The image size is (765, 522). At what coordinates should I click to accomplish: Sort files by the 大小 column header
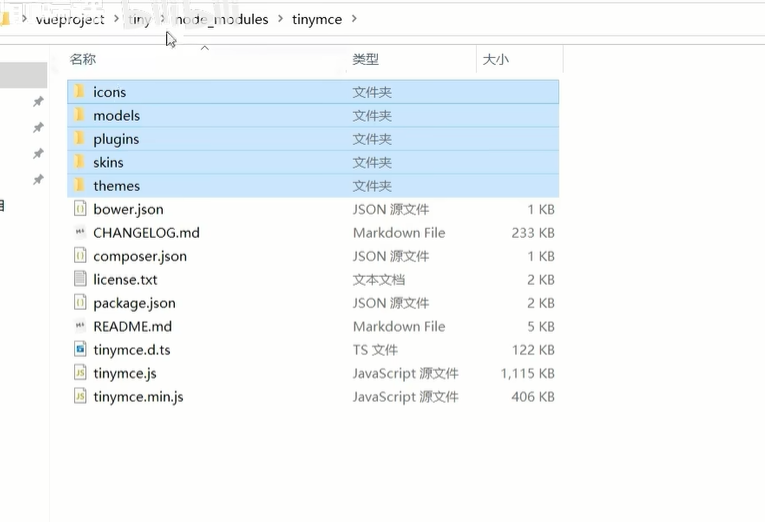click(495, 59)
